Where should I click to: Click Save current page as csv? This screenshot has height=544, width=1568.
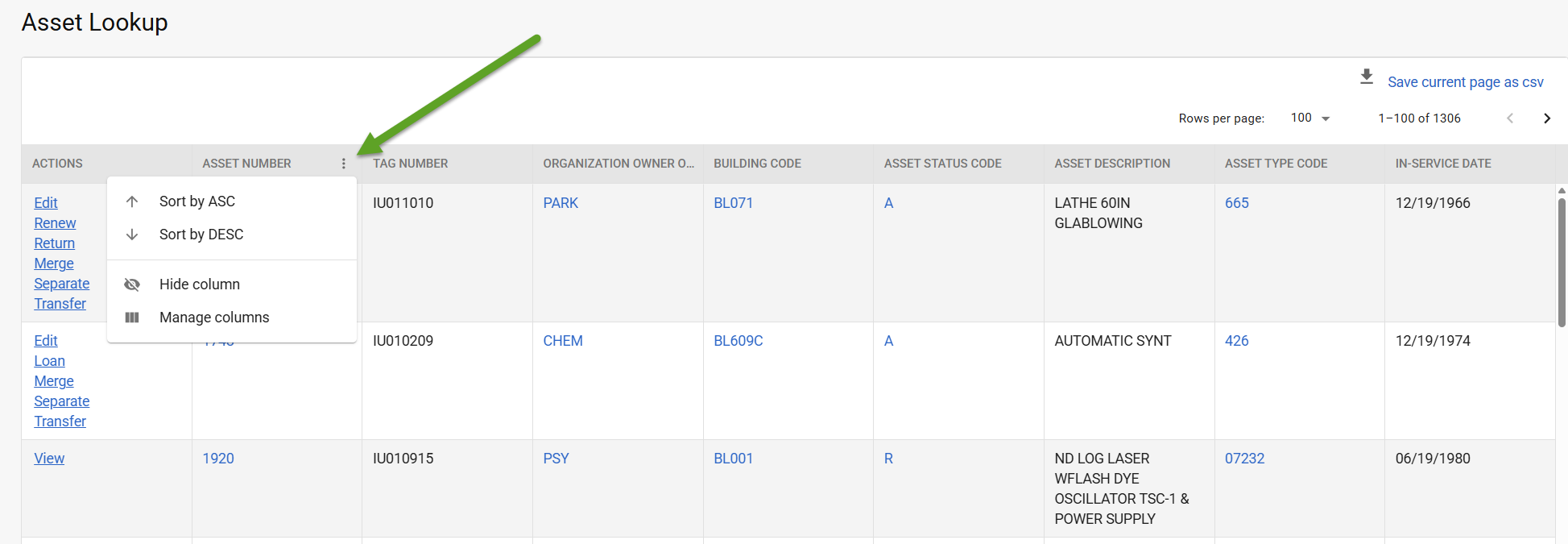[x=1465, y=81]
